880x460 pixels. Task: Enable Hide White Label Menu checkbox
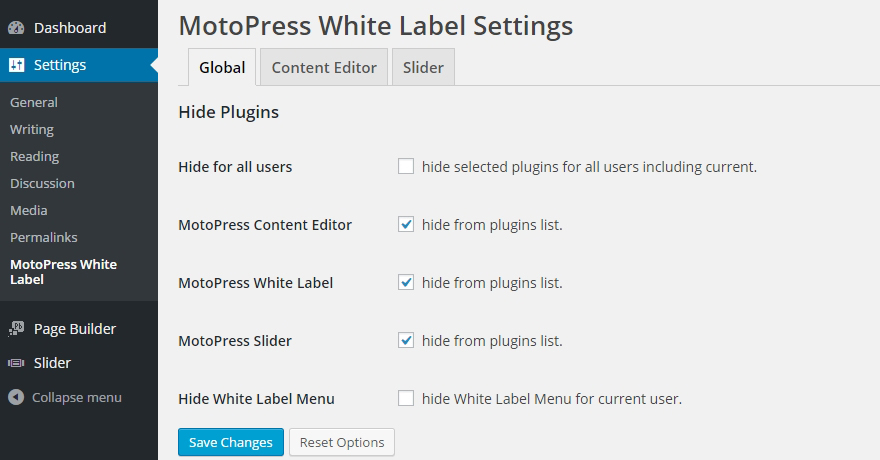406,399
